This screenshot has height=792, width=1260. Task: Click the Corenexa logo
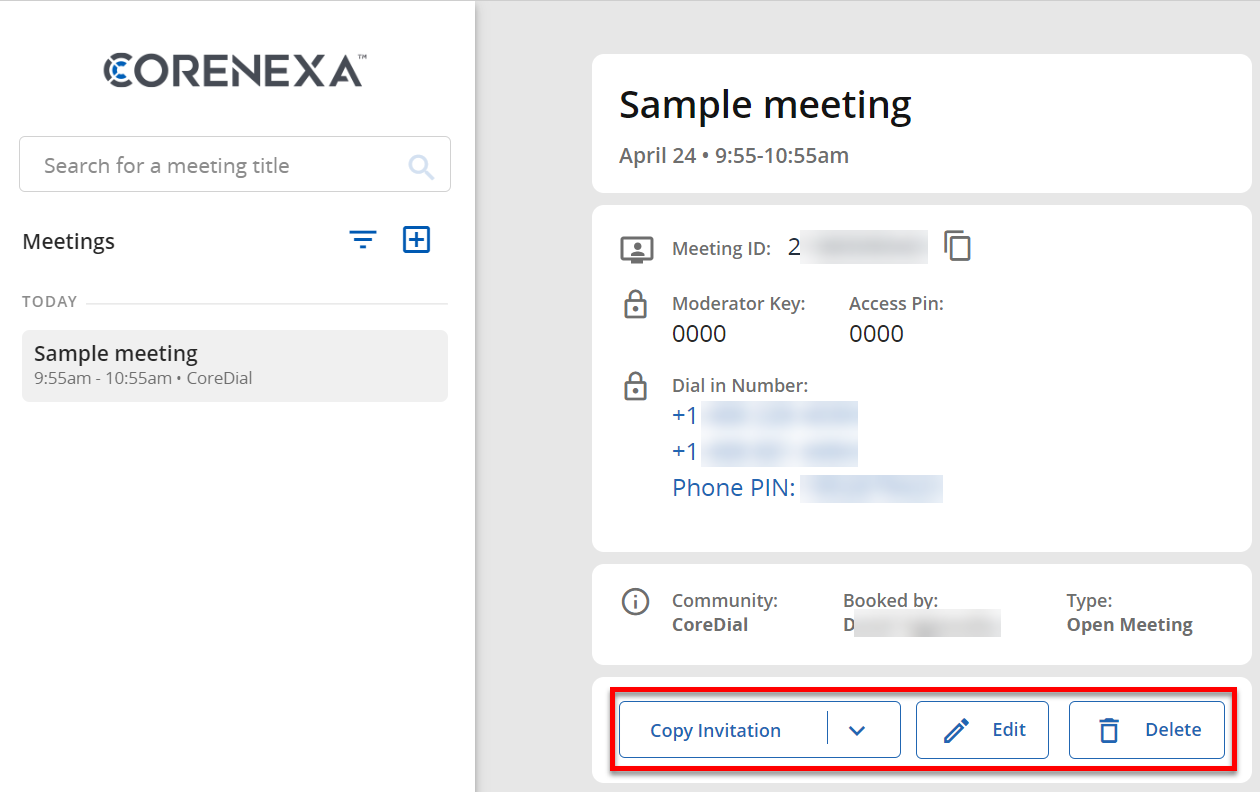235,70
